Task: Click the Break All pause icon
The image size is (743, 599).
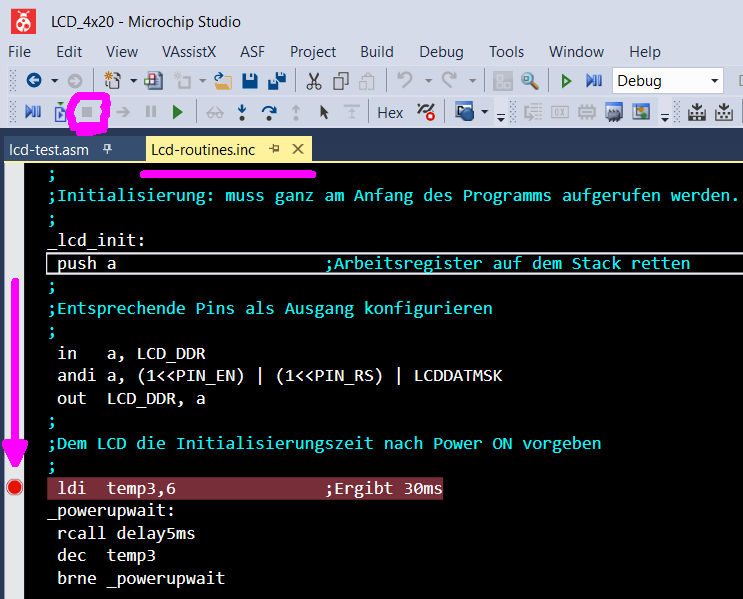Action: point(151,112)
